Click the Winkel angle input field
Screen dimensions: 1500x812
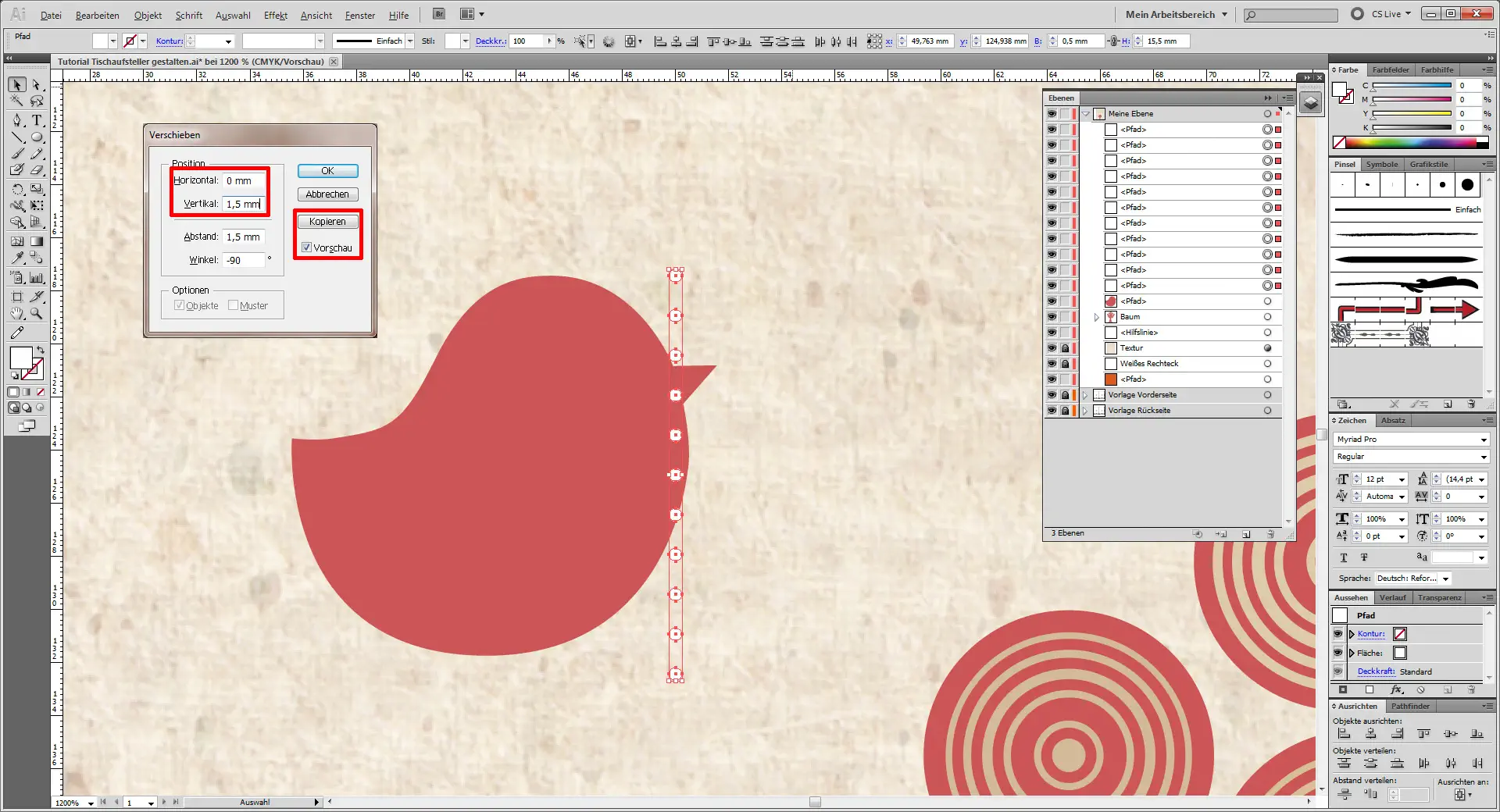[245, 260]
